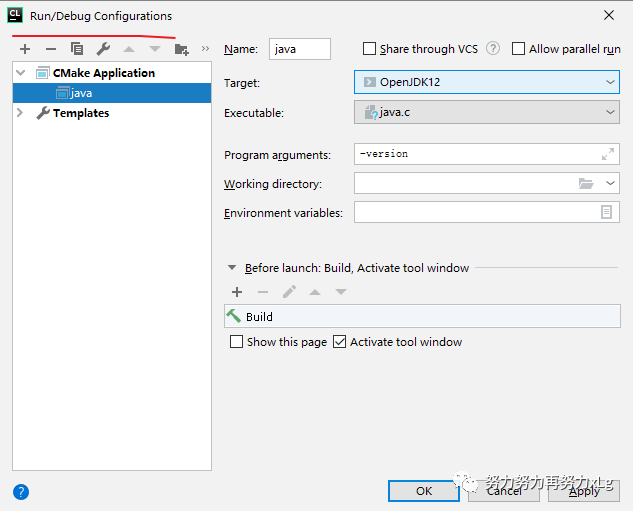Check the Show this page option

[236, 341]
